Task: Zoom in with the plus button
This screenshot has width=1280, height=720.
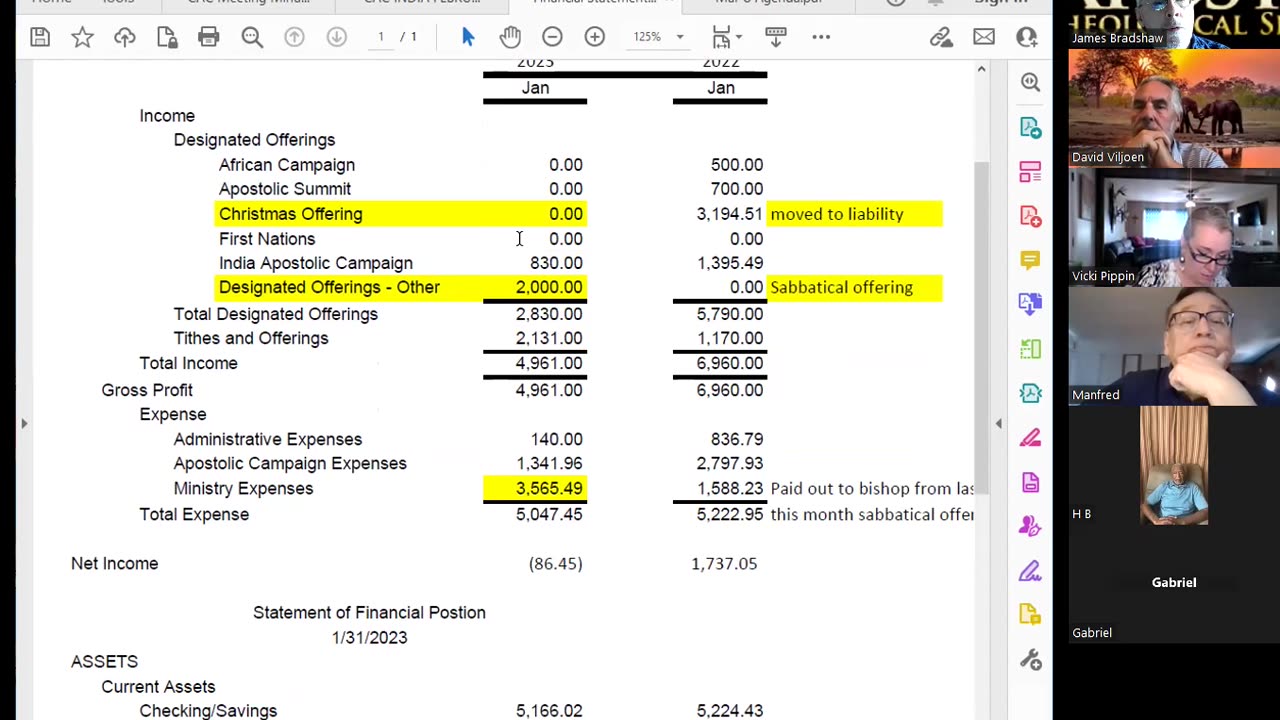Action: click(x=595, y=37)
